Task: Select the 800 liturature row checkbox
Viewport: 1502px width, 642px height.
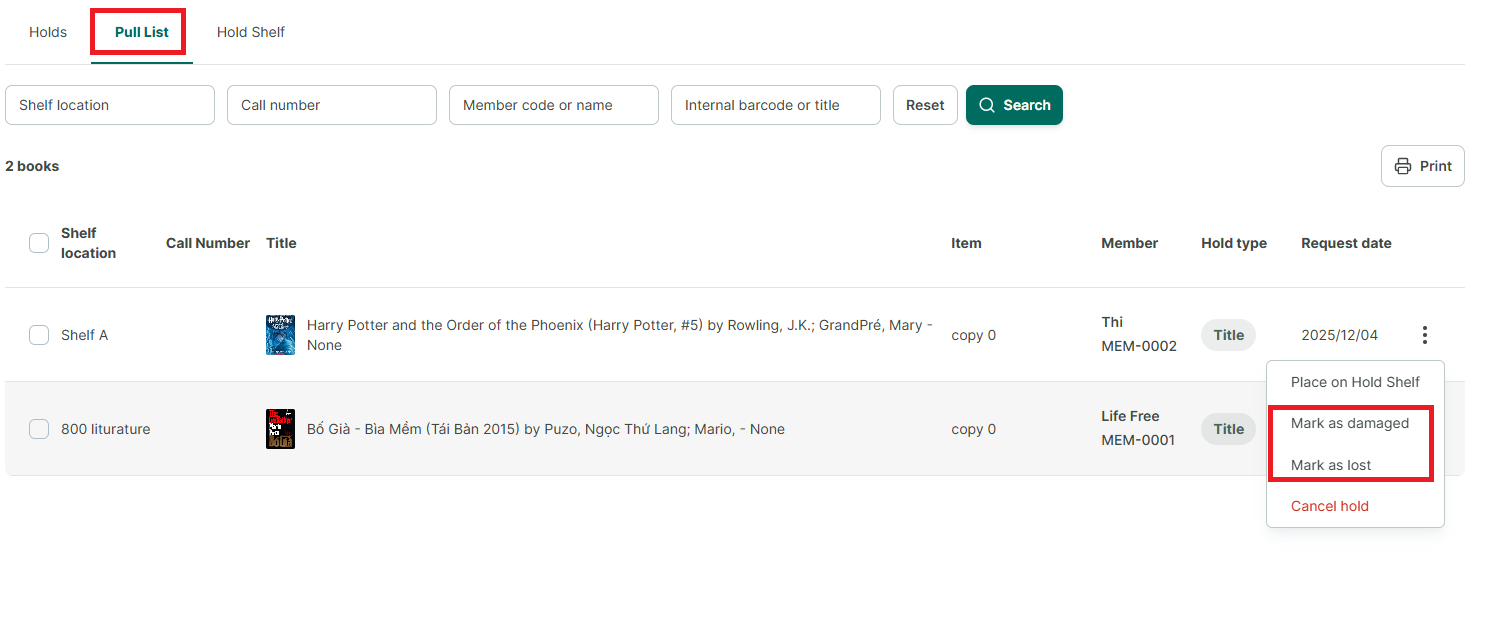Action: point(39,429)
